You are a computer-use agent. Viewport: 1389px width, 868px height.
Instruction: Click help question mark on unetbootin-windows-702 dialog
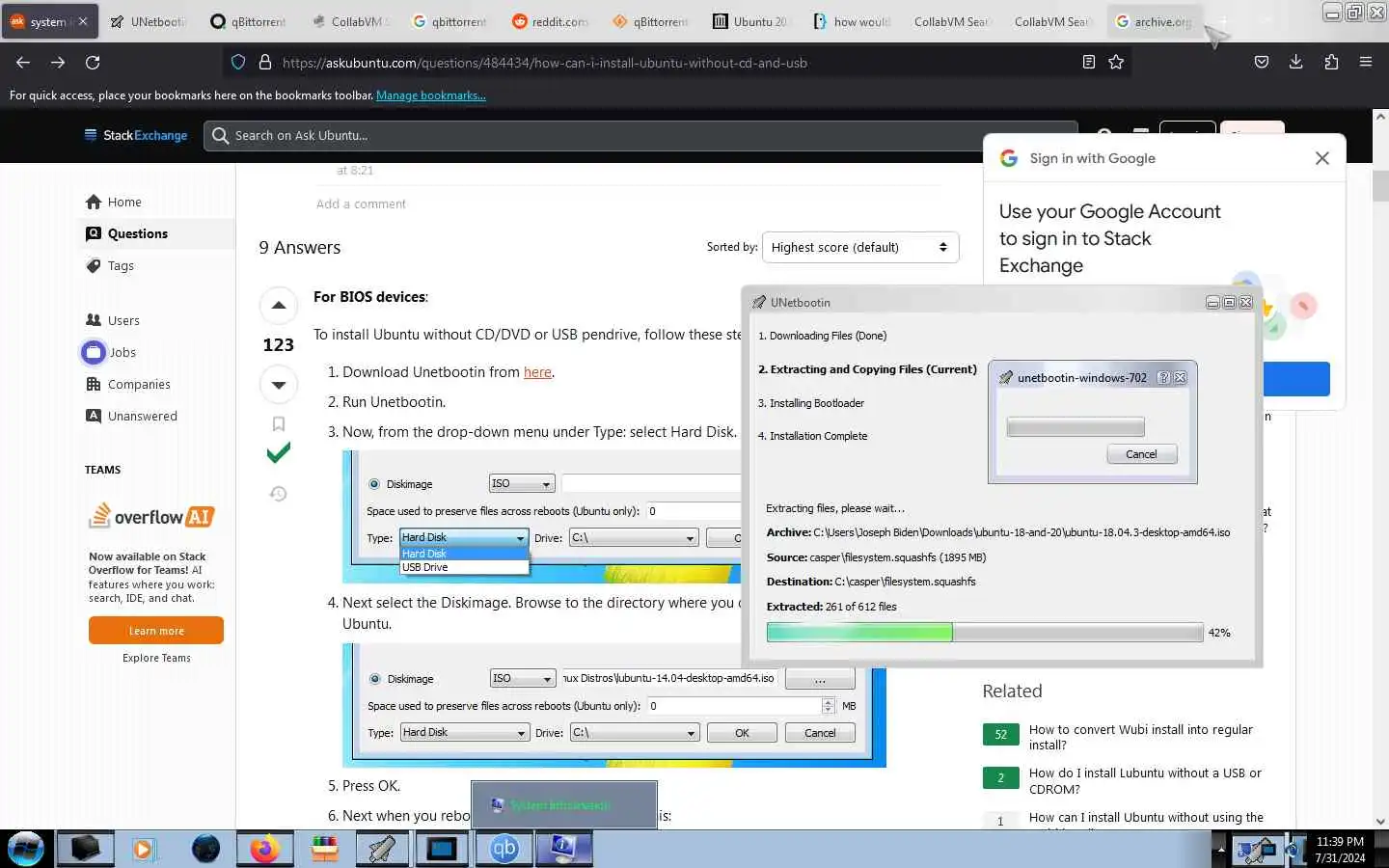tap(1163, 378)
